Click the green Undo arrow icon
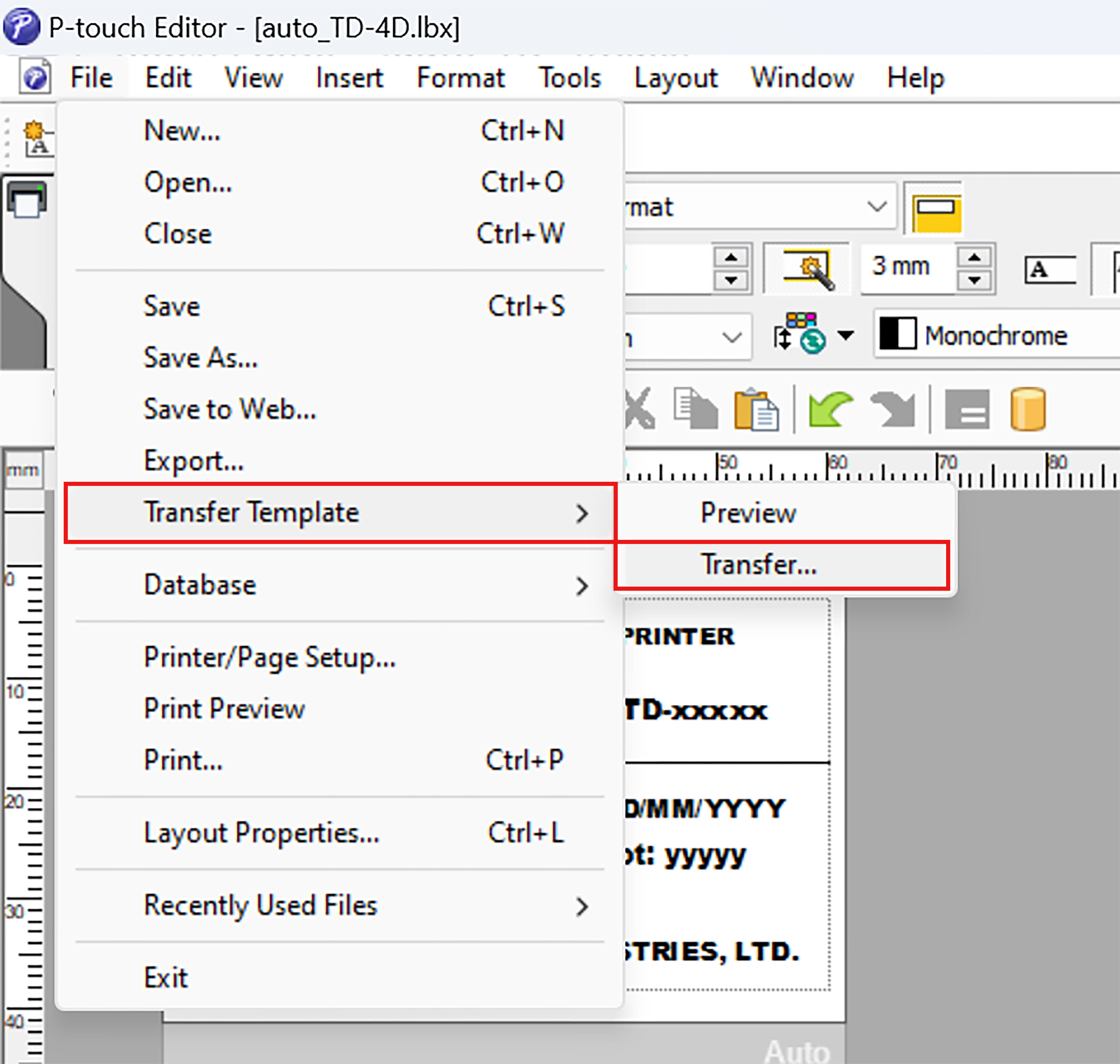Screen dimensions: 1120x1064 tap(830, 410)
